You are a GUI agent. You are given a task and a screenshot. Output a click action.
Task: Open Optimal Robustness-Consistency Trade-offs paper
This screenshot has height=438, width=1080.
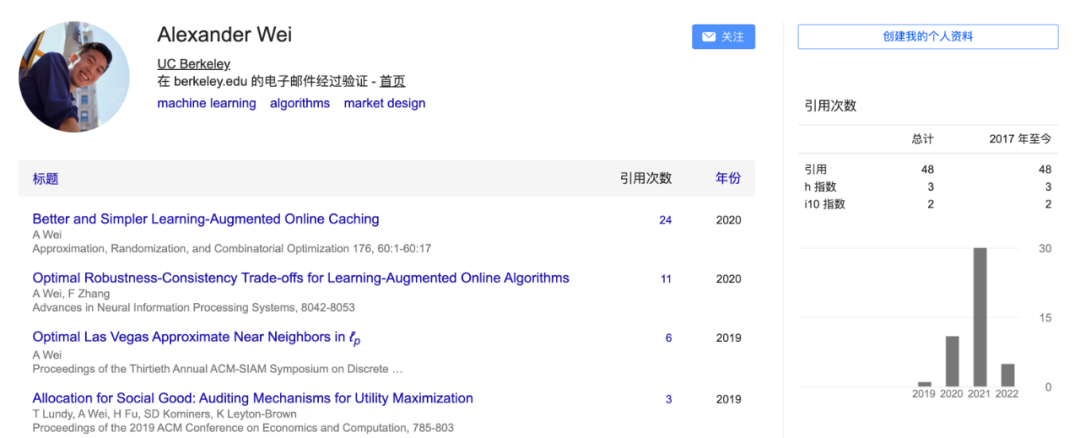coord(300,278)
